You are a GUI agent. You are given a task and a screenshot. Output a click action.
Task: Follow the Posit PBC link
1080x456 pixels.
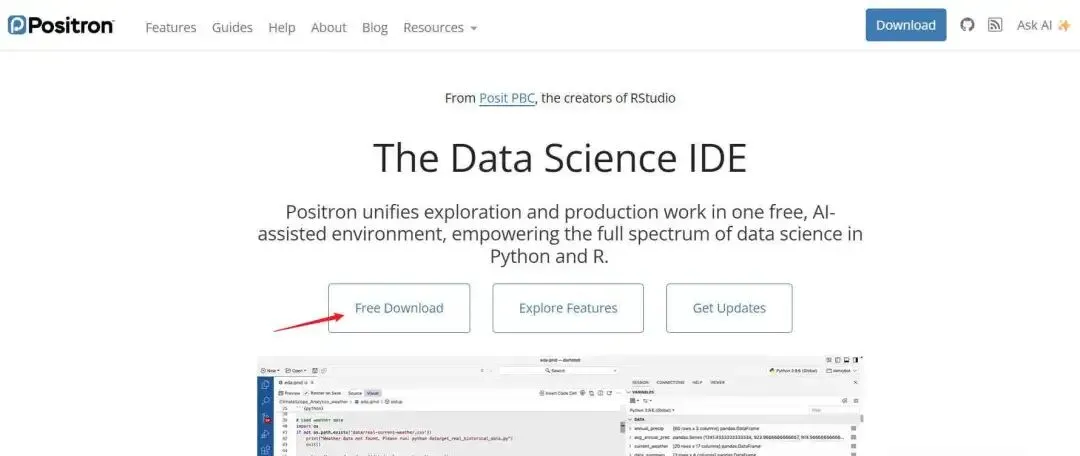(x=507, y=98)
